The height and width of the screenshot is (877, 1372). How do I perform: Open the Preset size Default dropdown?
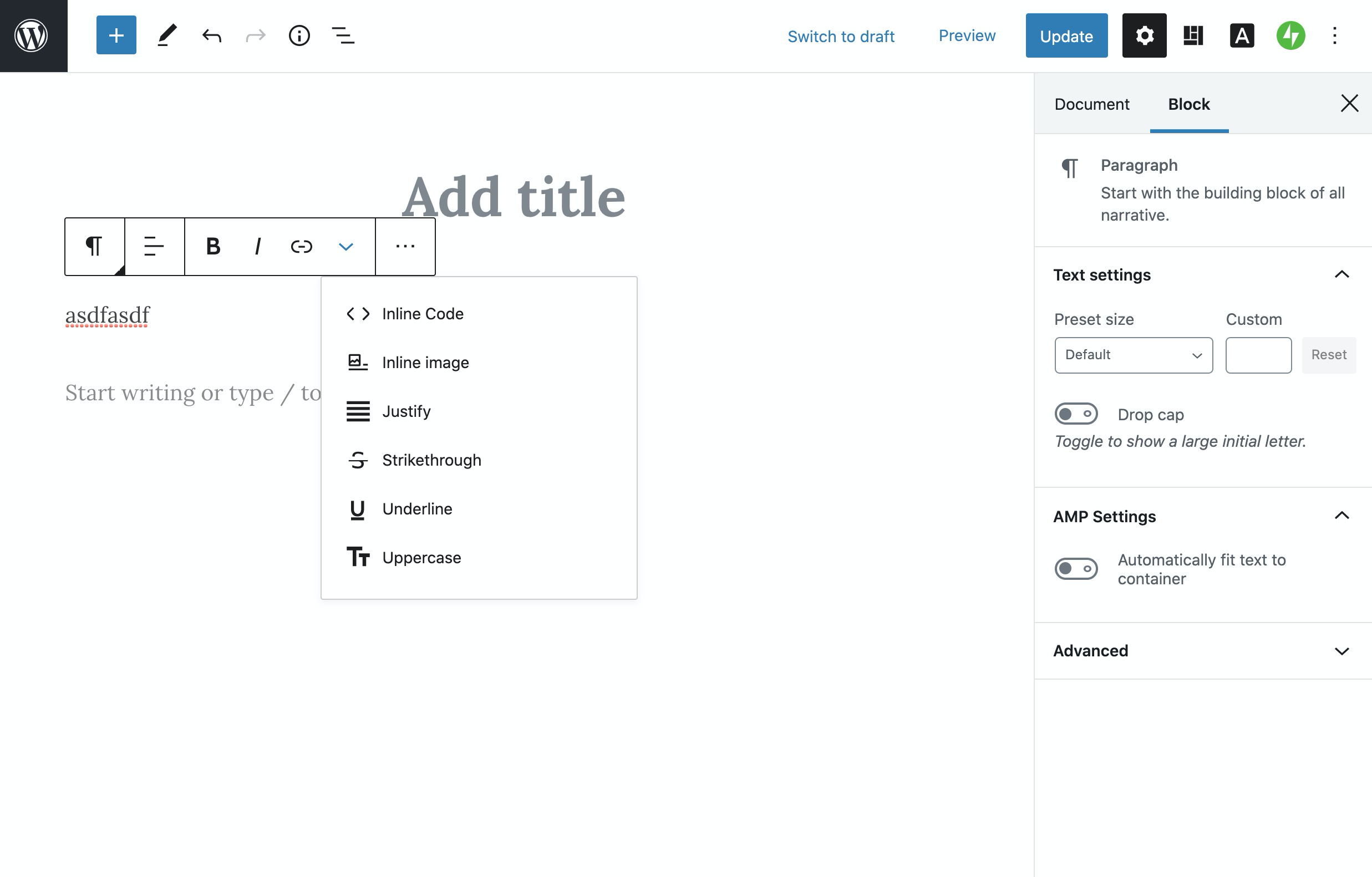click(x=1132, y=355)
